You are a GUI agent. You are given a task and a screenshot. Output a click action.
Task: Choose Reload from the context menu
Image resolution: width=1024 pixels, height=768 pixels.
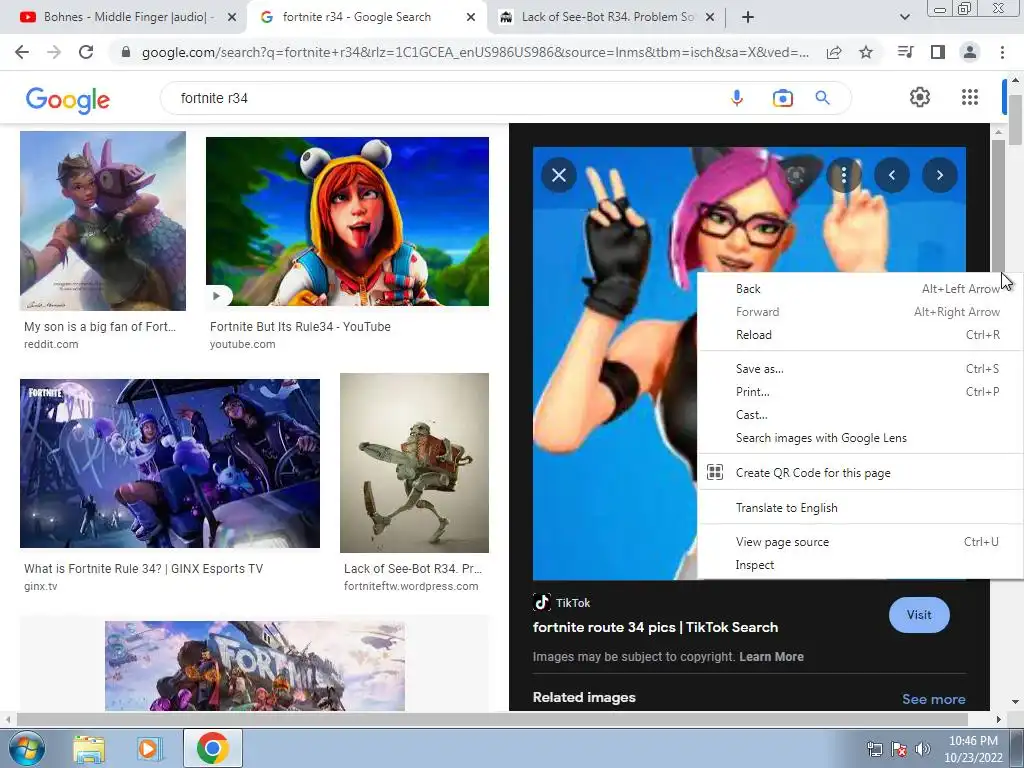[x=861, y=334]
